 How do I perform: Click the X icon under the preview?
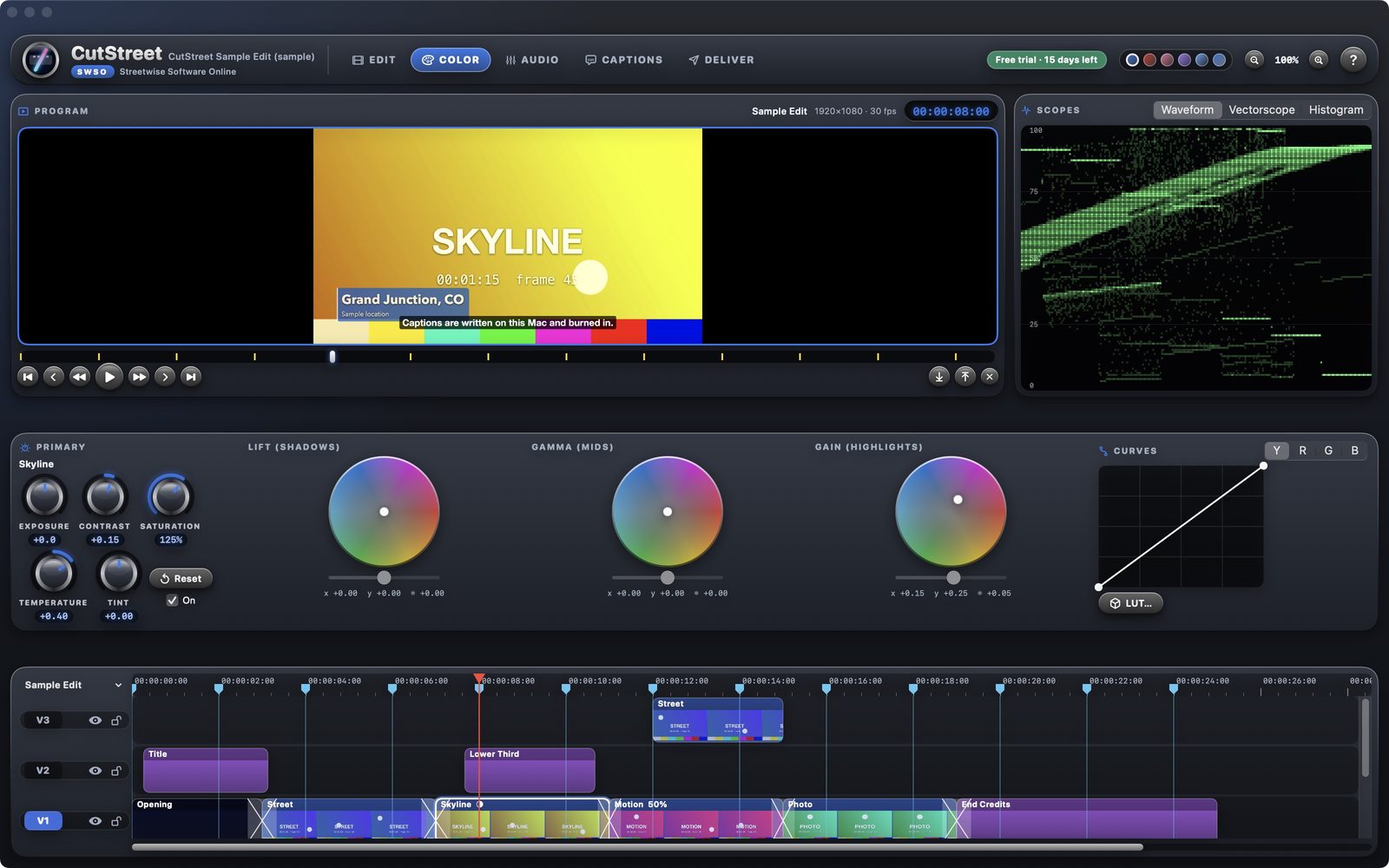click(990, 376)
